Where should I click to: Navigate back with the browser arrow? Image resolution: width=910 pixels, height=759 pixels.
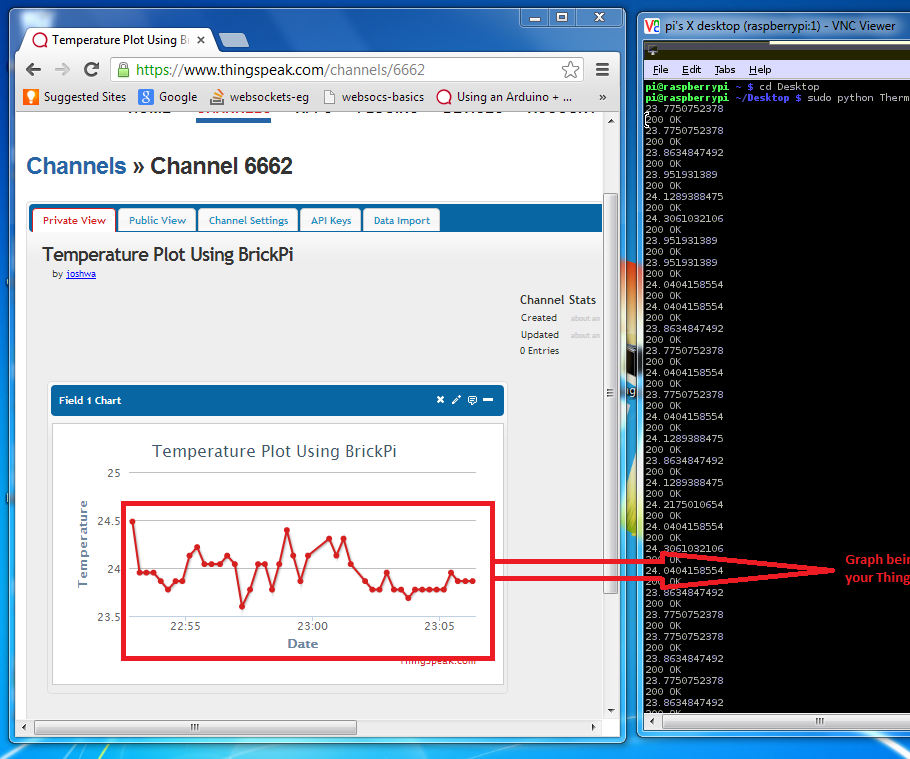click(32, 70)
